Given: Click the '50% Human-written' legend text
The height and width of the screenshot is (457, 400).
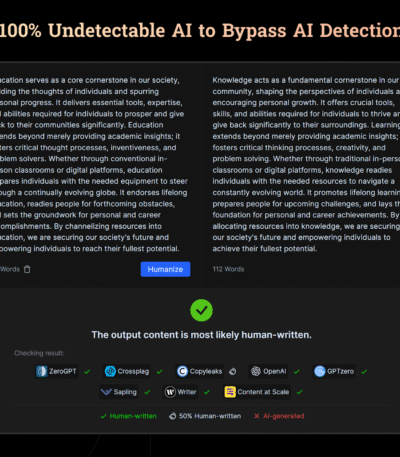Looking at the screenshot, I should [210, 416].
